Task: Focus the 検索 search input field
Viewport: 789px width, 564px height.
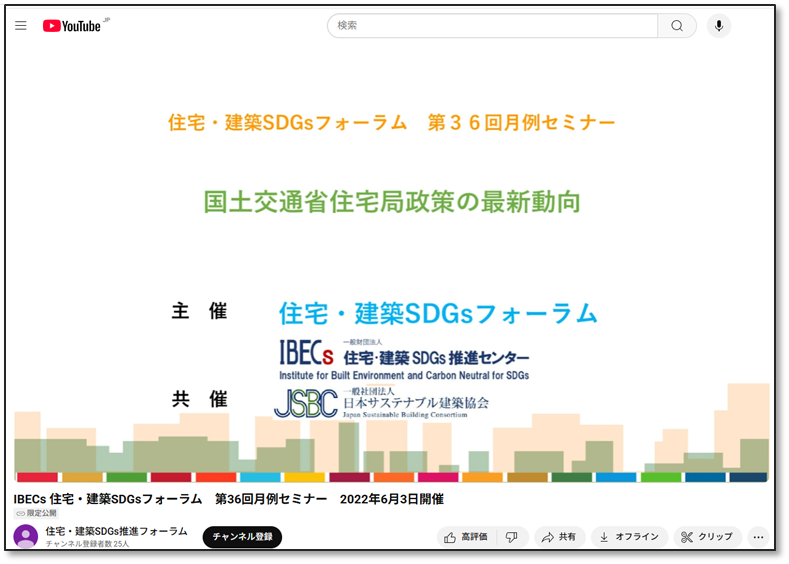Action: point(492,26)
